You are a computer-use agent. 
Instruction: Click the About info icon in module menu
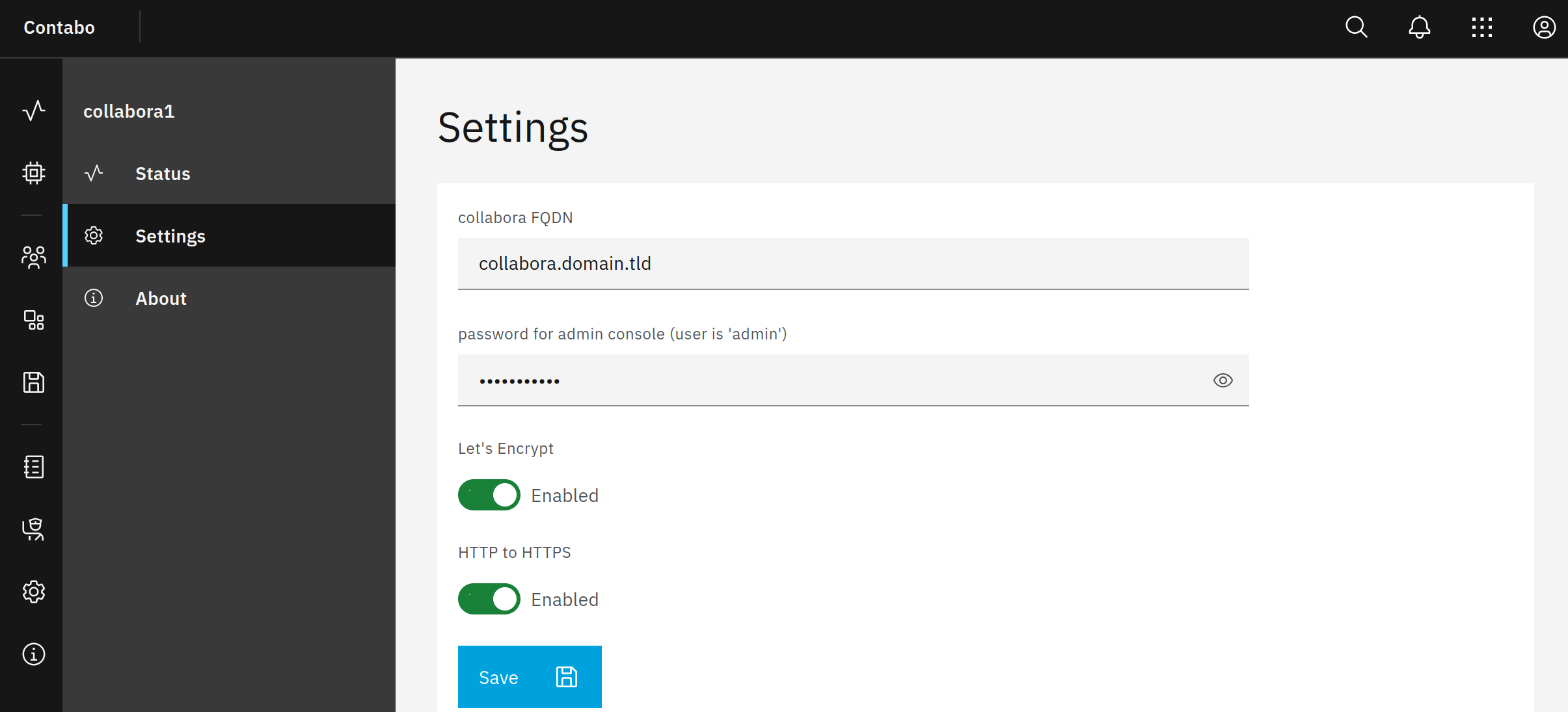(94, 298)
